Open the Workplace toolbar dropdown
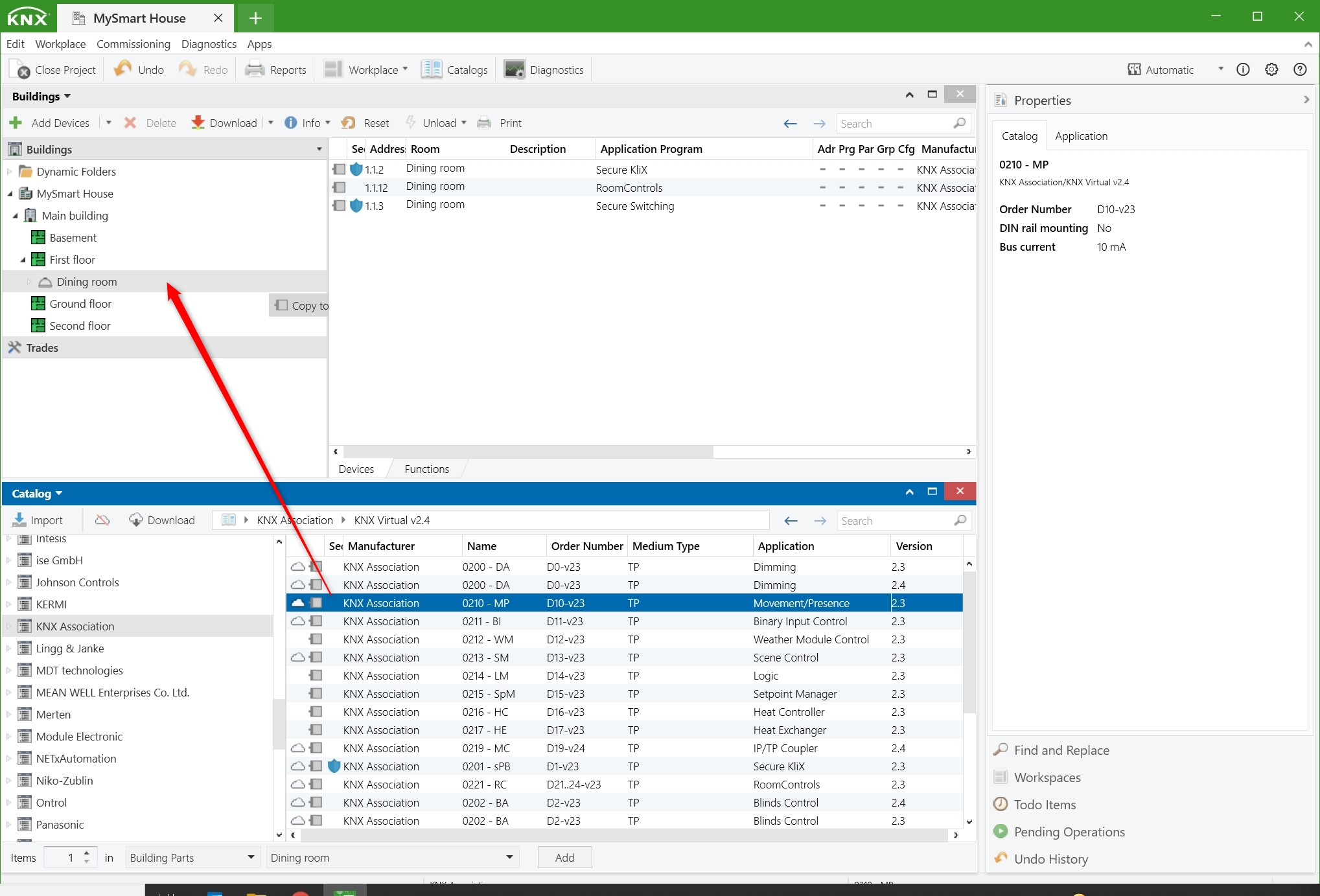The height and width of the screenshot is (896, 1320). [x=405, y=69]
